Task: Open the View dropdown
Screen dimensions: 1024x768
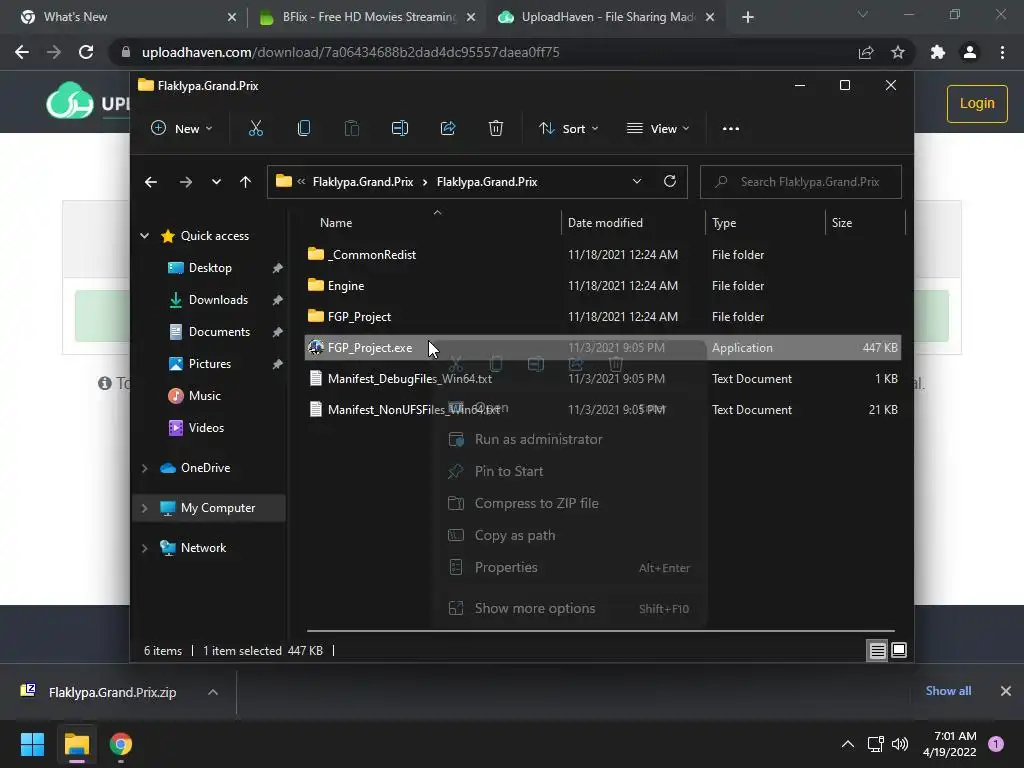Action: [658, 129]
